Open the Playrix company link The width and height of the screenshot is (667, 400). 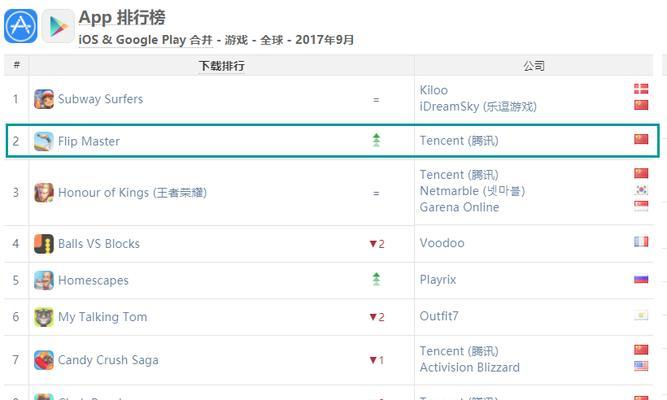(x=438, y=280)
